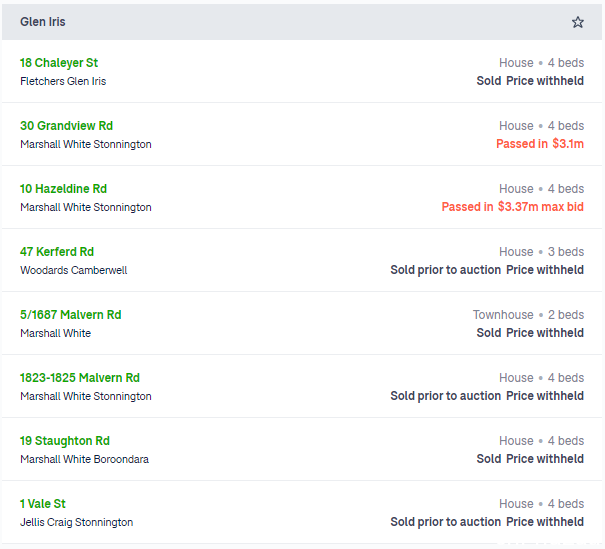Screen dimensions: 605x549
Task: Click House 3 beds property details
Action: click(542, 252)
